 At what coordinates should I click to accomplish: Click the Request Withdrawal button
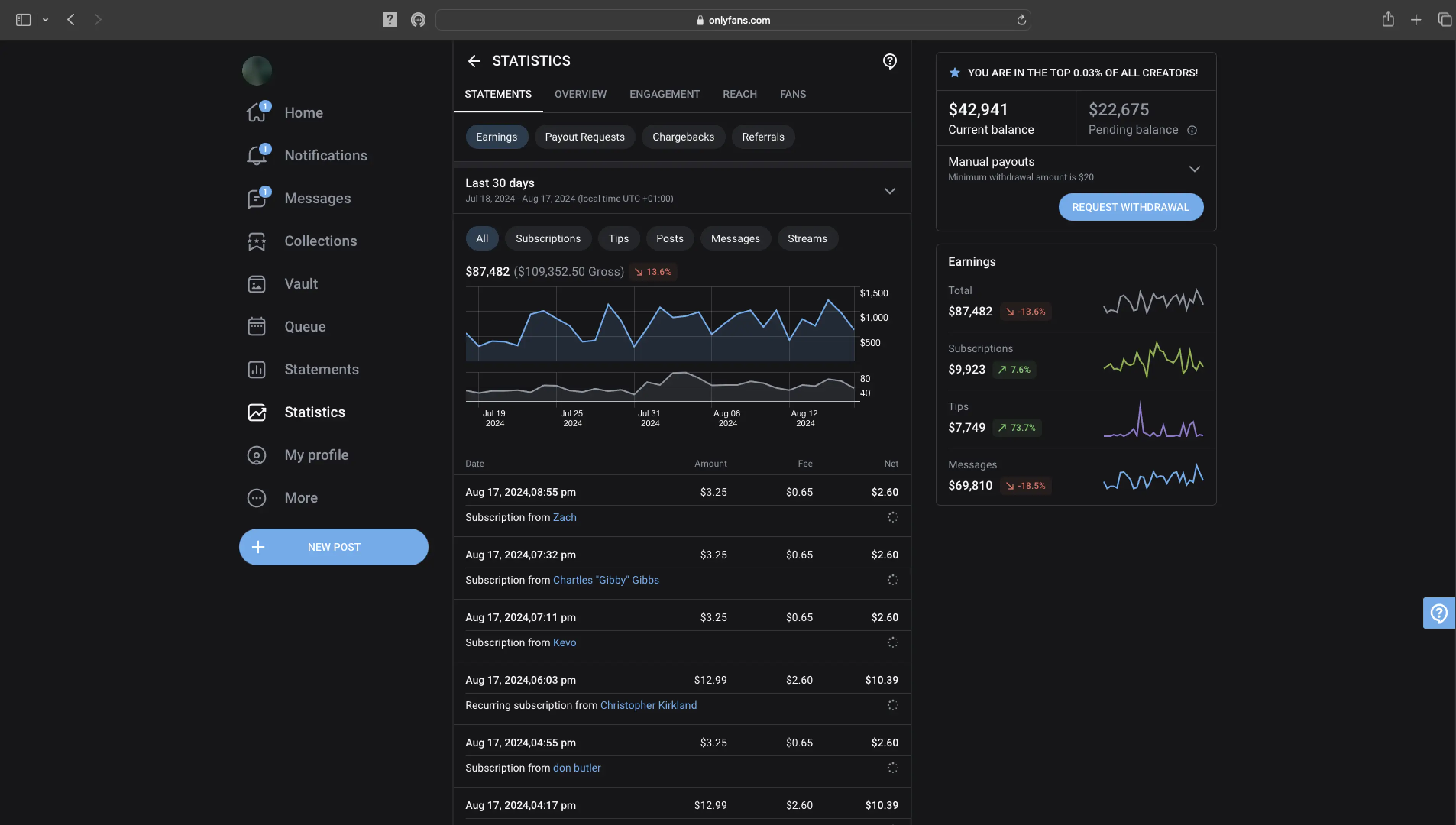tap(1130, 207)
